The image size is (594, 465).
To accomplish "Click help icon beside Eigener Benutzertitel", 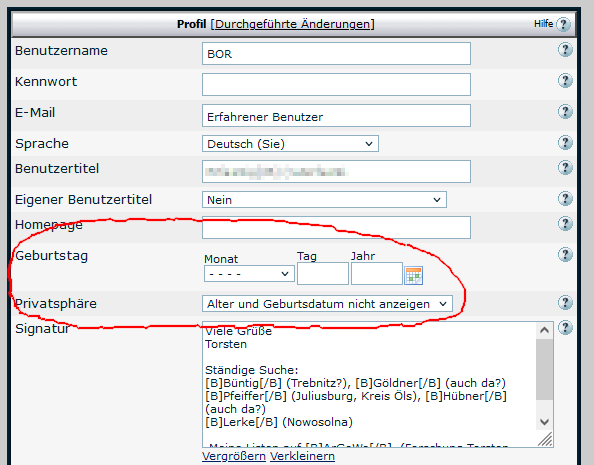I will (x=565, y=199).
